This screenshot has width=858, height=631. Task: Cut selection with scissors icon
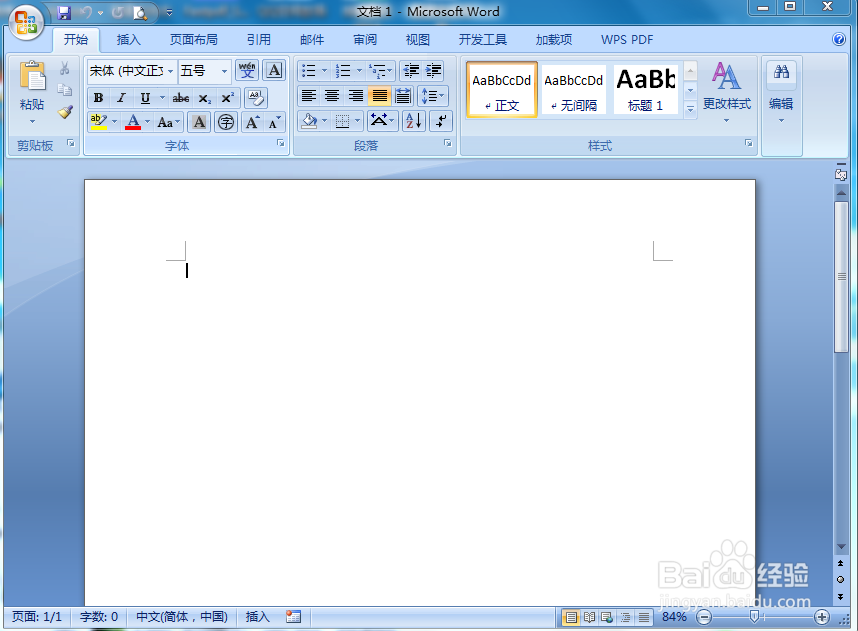coord(65,68)
